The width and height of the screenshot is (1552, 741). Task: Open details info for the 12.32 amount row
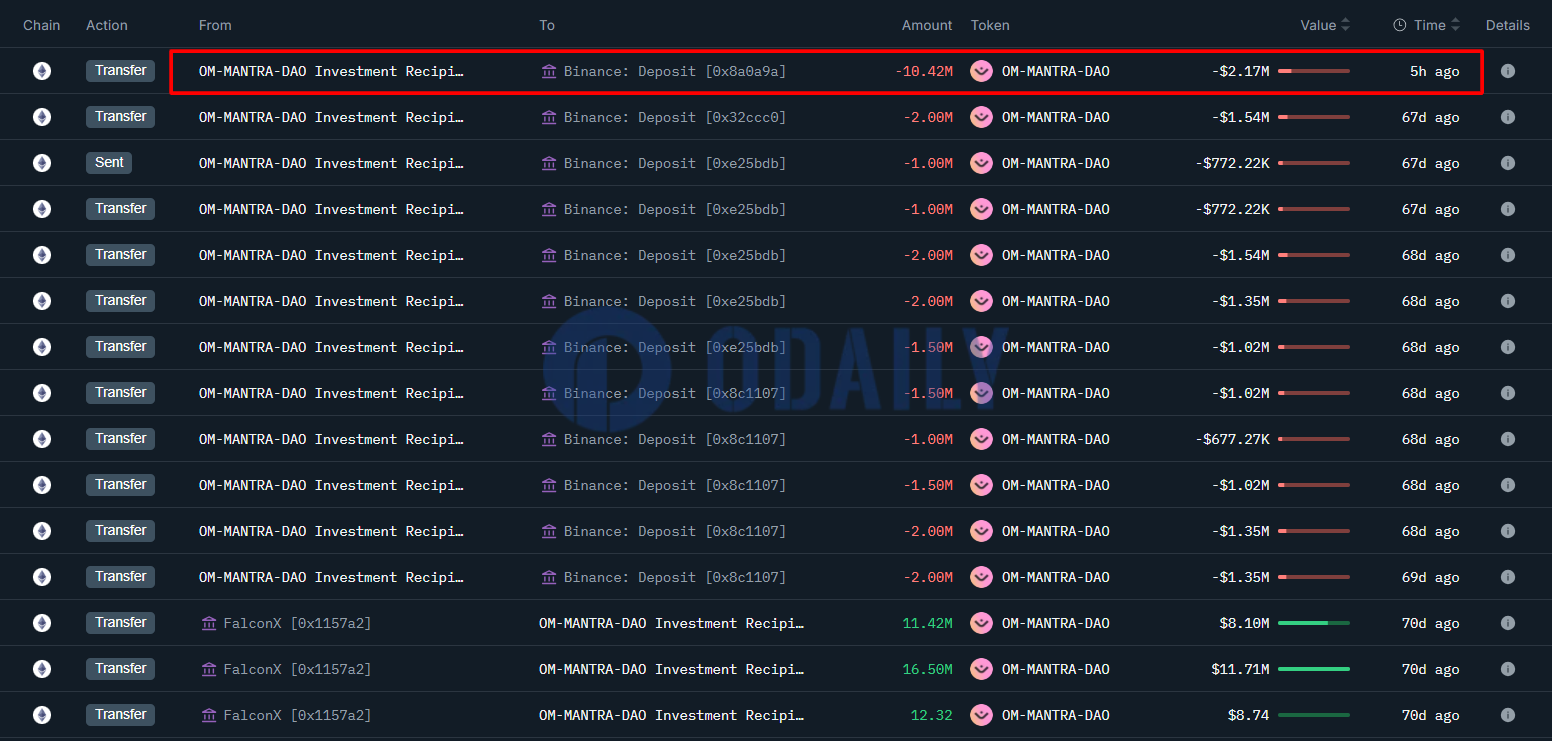(1507, 715)
